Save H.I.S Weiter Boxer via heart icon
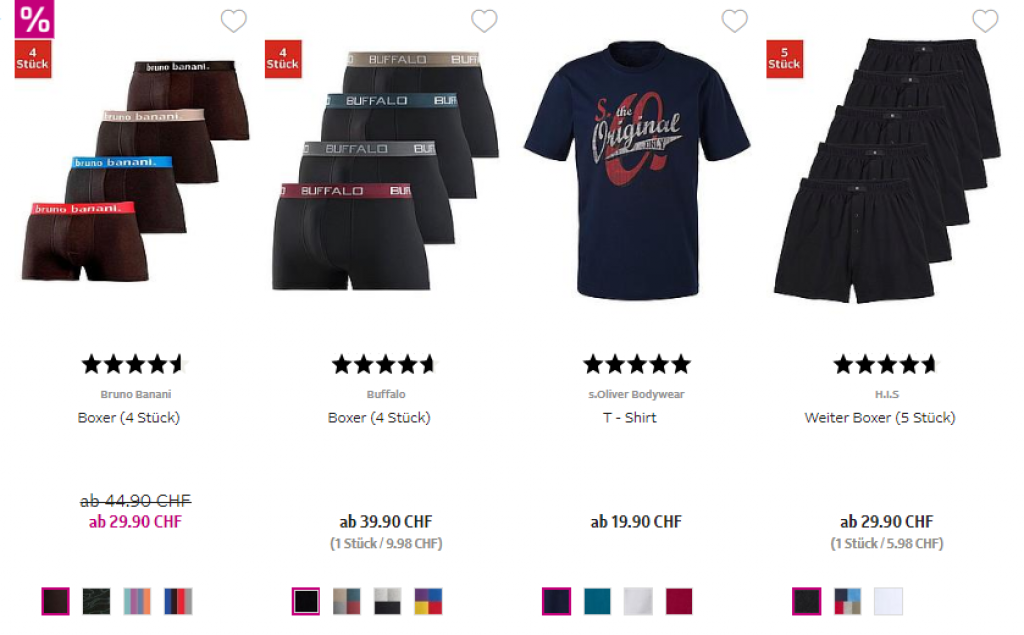 click(985, 21)
